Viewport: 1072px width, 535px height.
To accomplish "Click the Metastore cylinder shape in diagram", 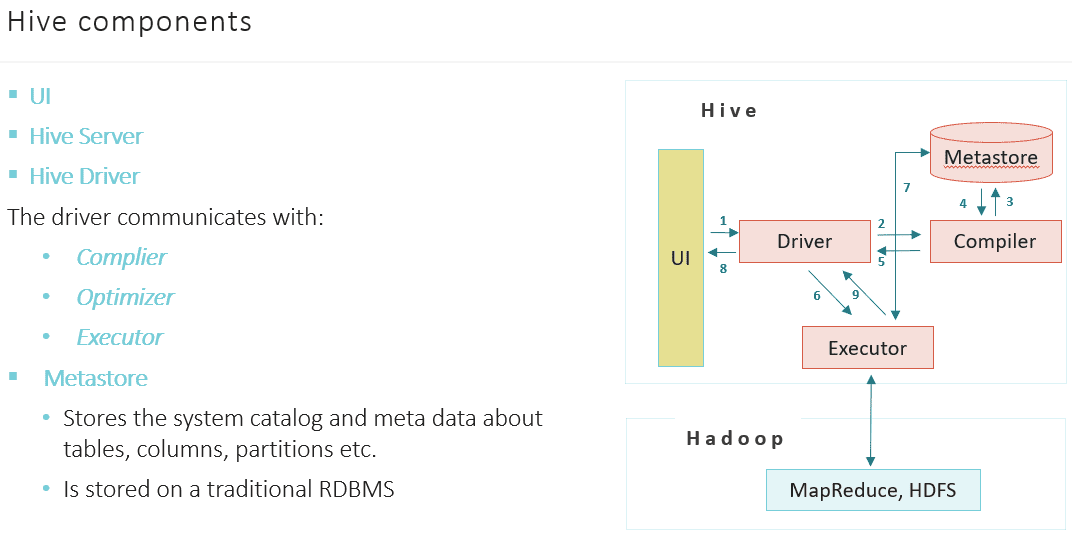I will (x=990, y=157).
